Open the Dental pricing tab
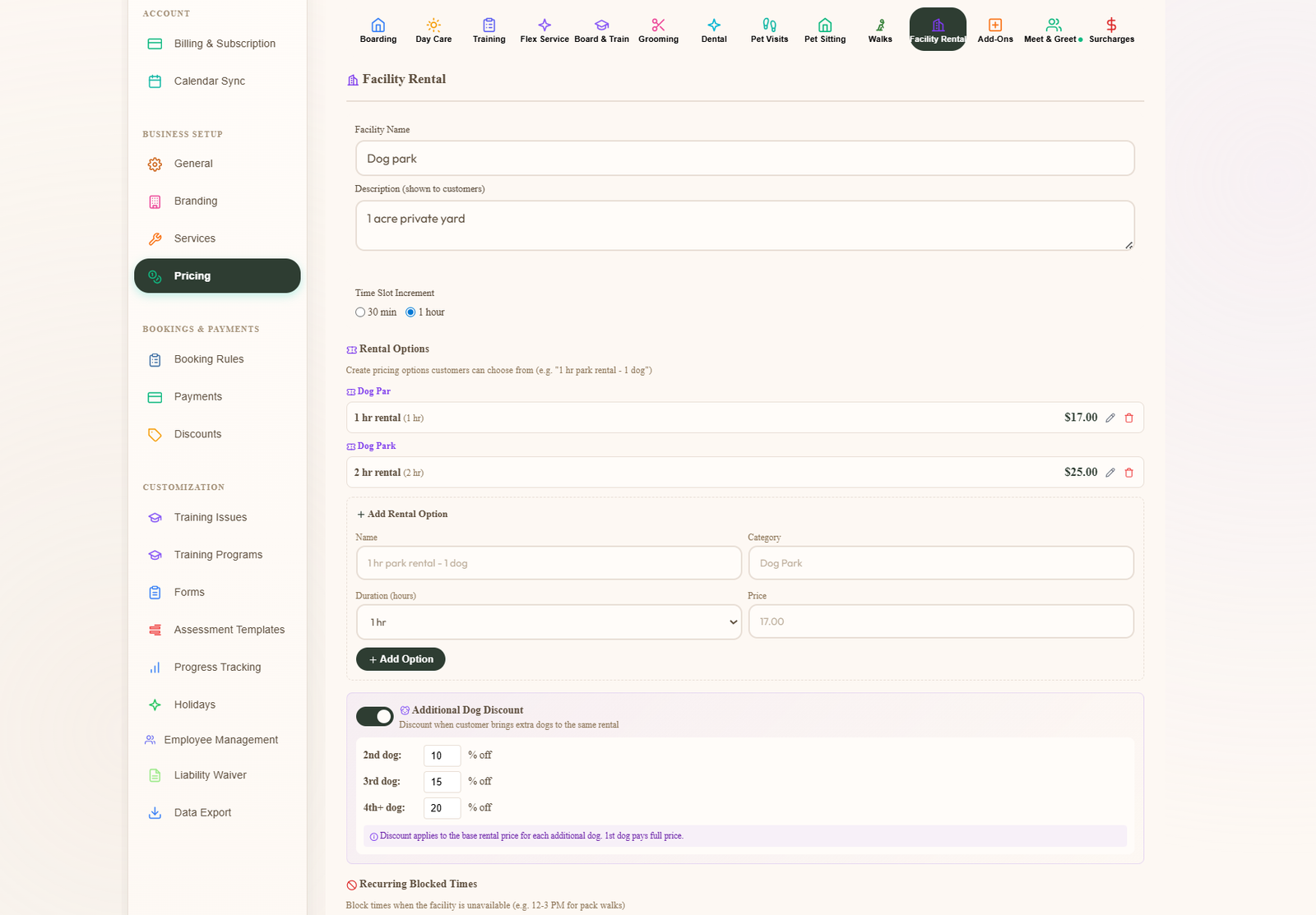 click(x=714, y=30)
